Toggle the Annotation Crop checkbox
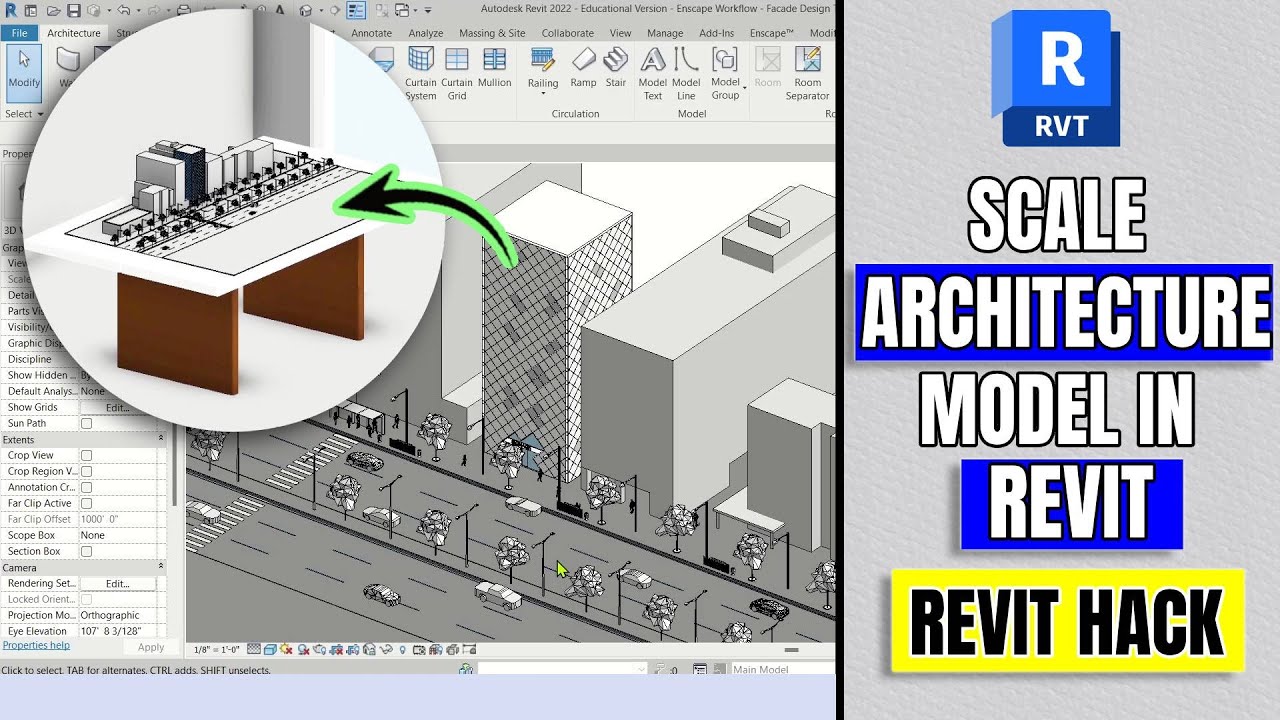 tap(86, 487)
